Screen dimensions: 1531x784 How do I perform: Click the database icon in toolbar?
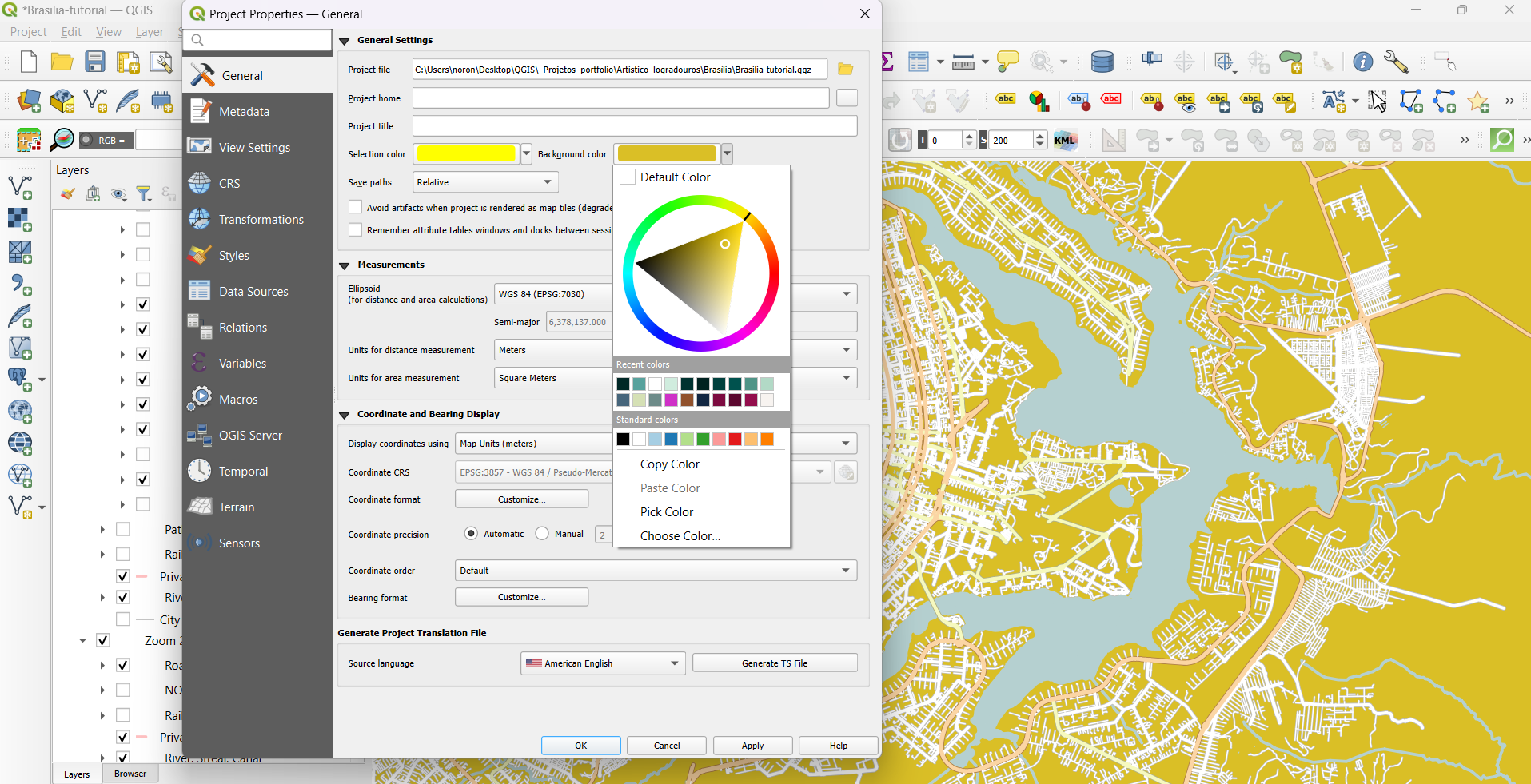click(1102, 62)
